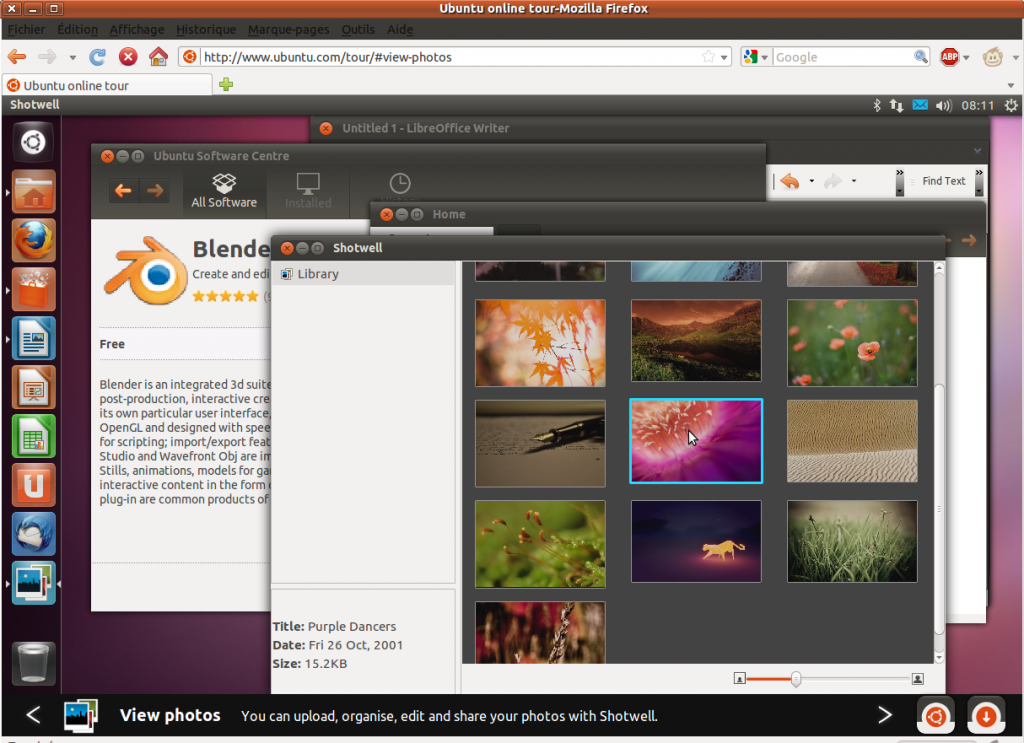Select the orange maple leaves photo
1024x743 pixels.
coord(540,343)
